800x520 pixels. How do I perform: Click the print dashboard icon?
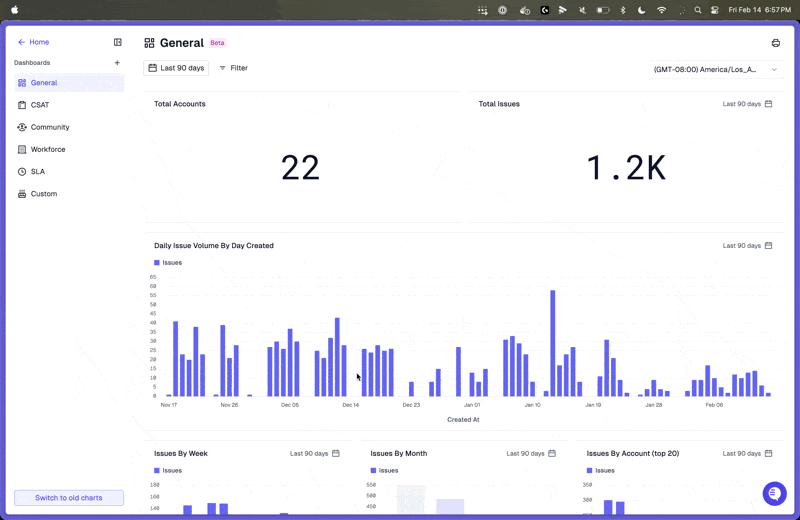pos(776,43)
